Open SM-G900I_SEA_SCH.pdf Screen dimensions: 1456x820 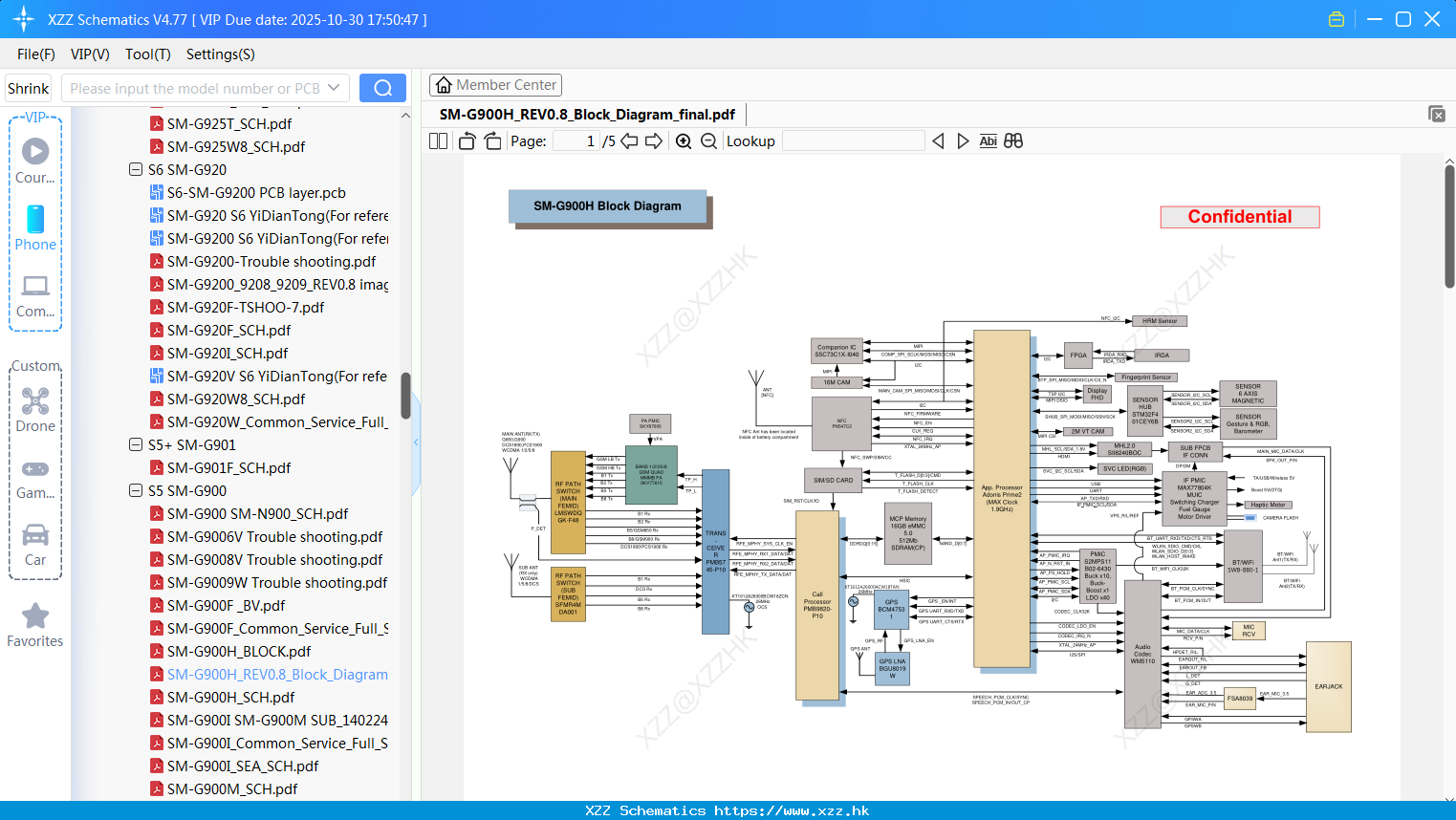(234, 766)
